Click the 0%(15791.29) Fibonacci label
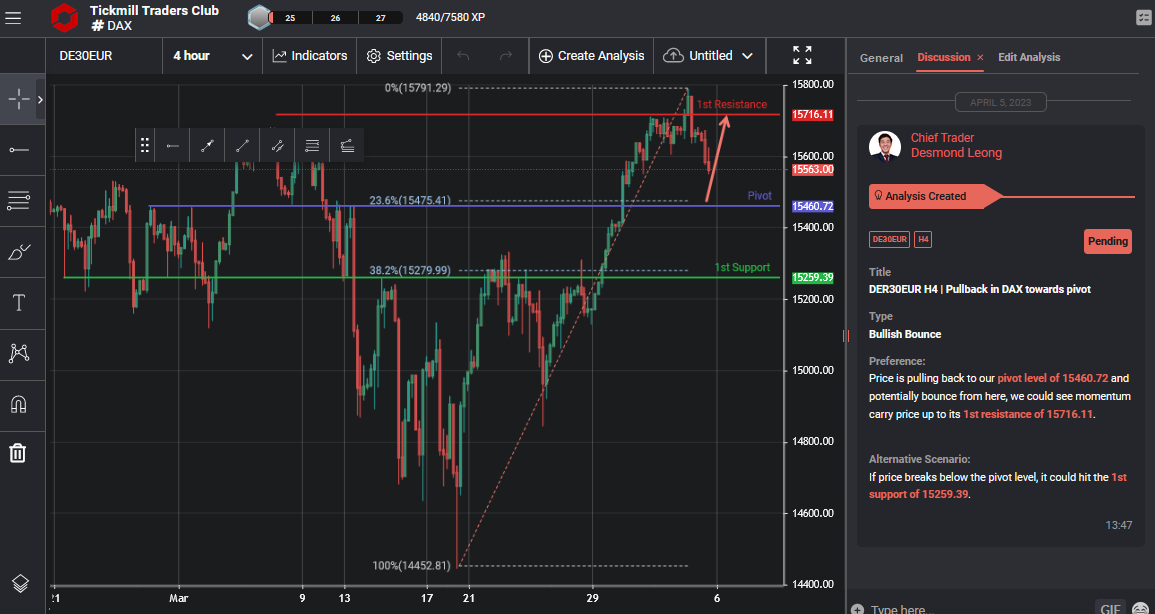 click(418, 88)
